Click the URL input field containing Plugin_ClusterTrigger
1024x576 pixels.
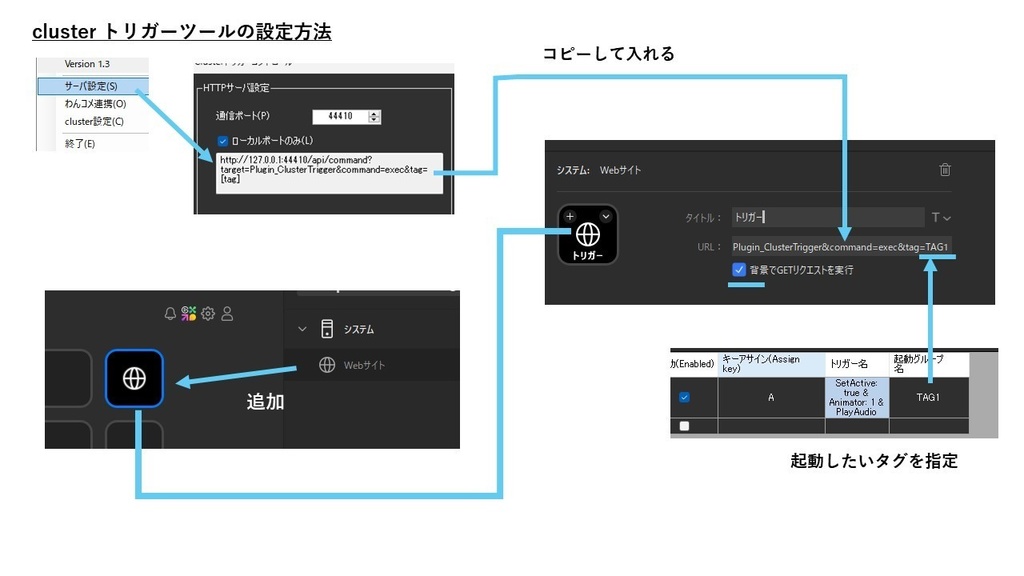840,247
